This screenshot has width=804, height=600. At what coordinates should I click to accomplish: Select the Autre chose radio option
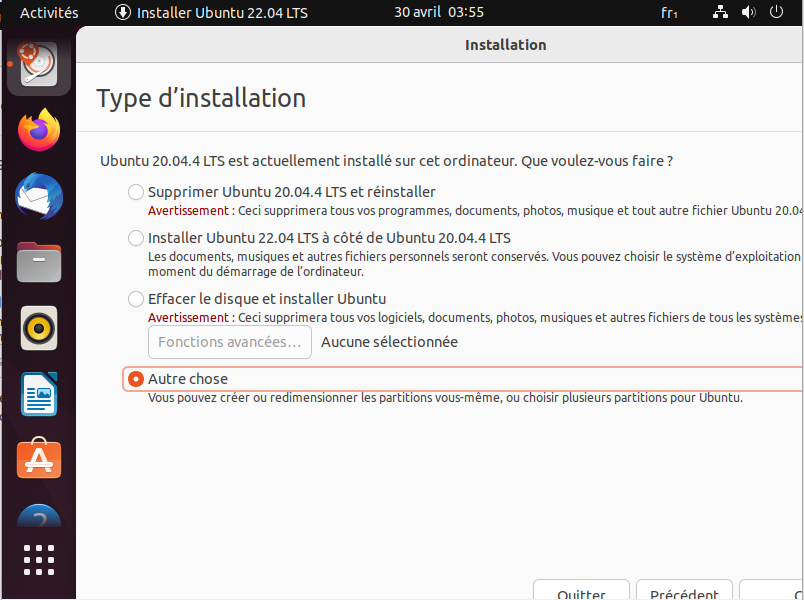pos(136,379)
